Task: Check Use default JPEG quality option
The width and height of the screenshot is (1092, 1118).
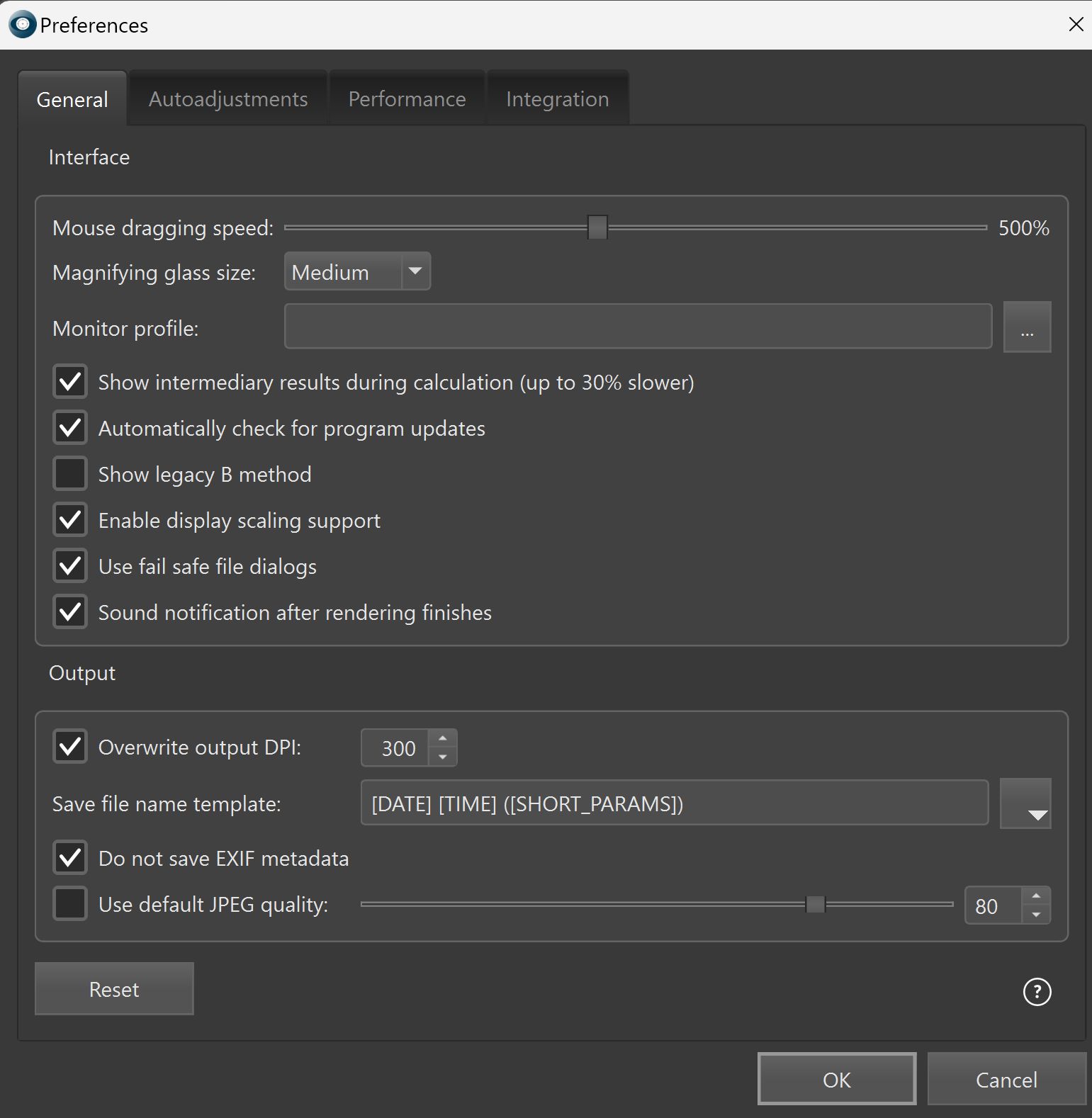Action: pyautogui.click(x=70, y=904)
